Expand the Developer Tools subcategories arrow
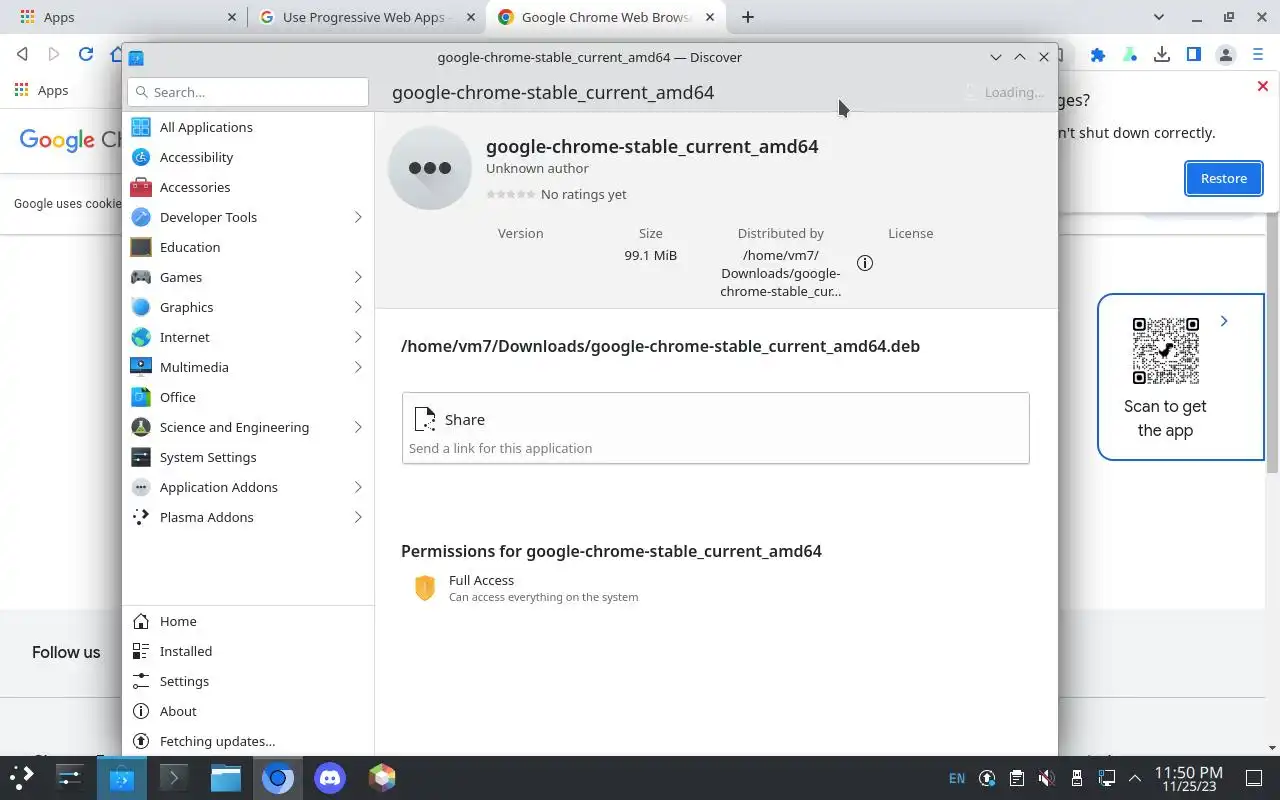This screenshot has height=800, width=1280. click(357, 217)
